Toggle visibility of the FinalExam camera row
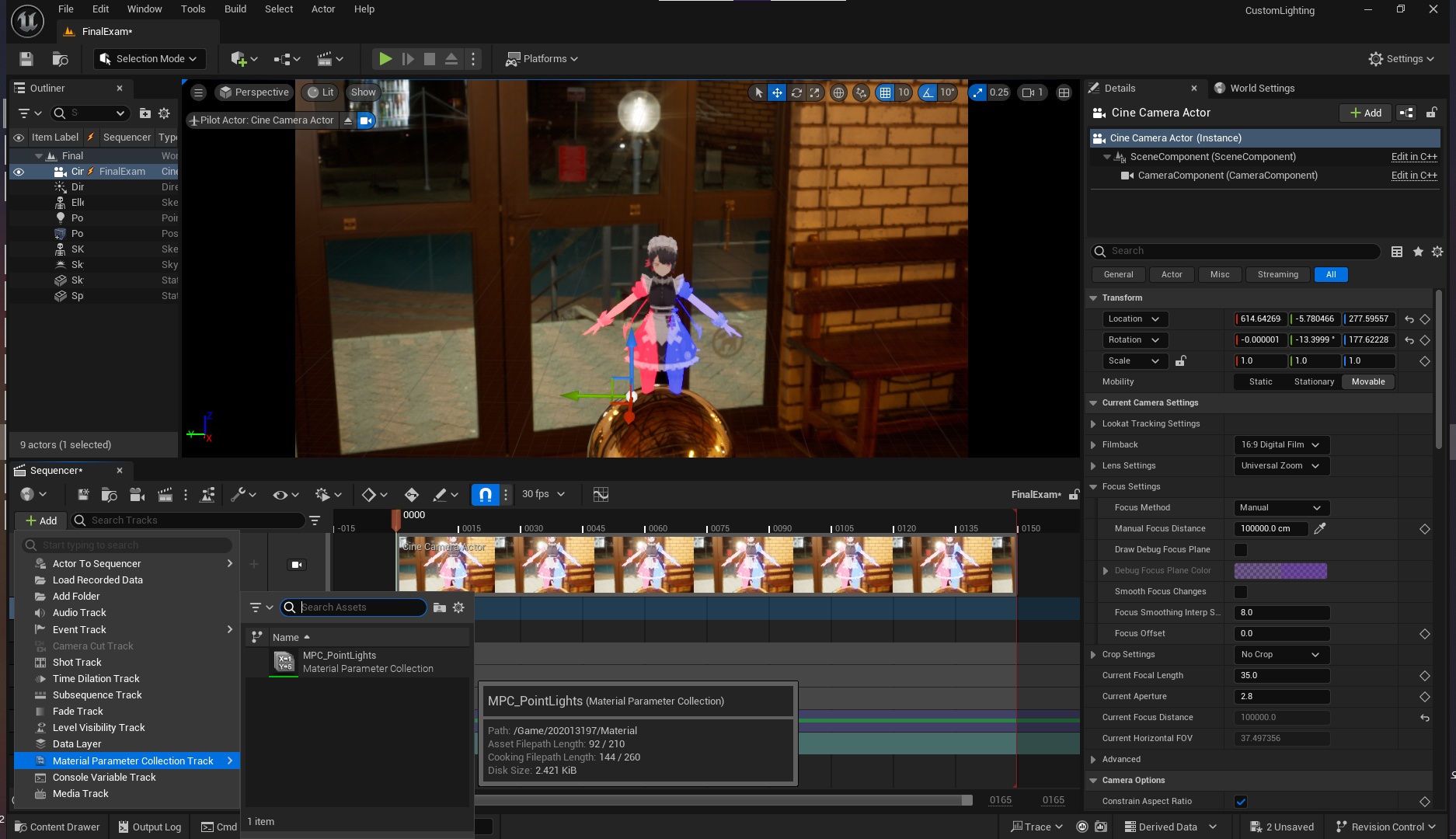This screenshot has width=1456, height=839. click(19, 172)
